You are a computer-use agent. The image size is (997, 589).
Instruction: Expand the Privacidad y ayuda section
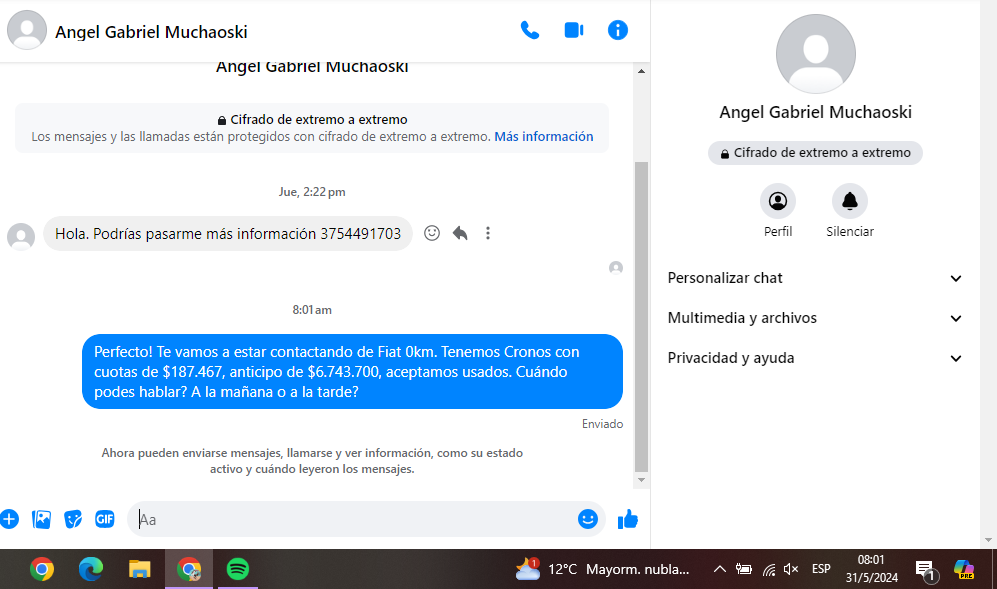click(x=815, y=358)
